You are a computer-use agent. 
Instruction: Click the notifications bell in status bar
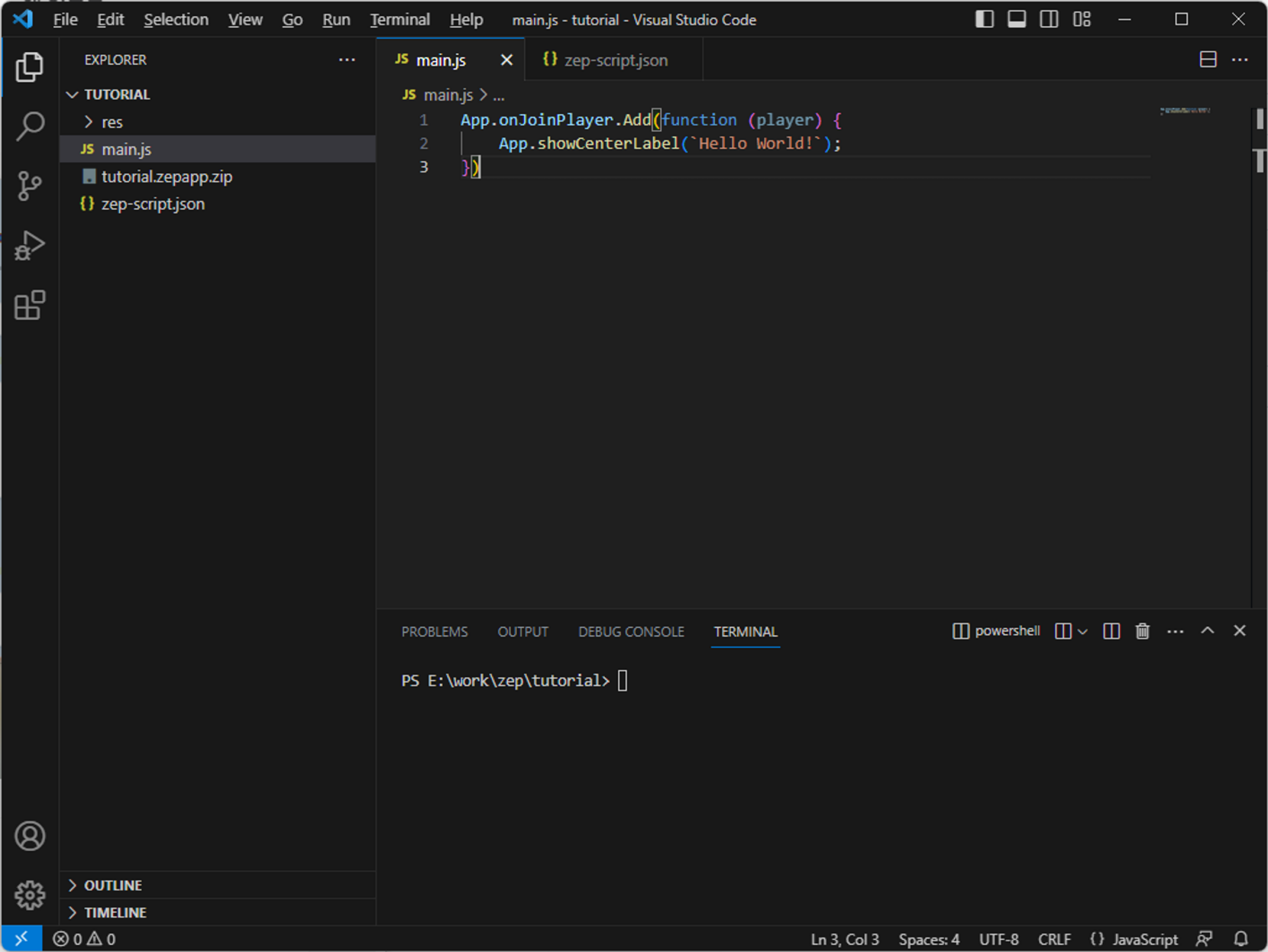coord(1241,939)
